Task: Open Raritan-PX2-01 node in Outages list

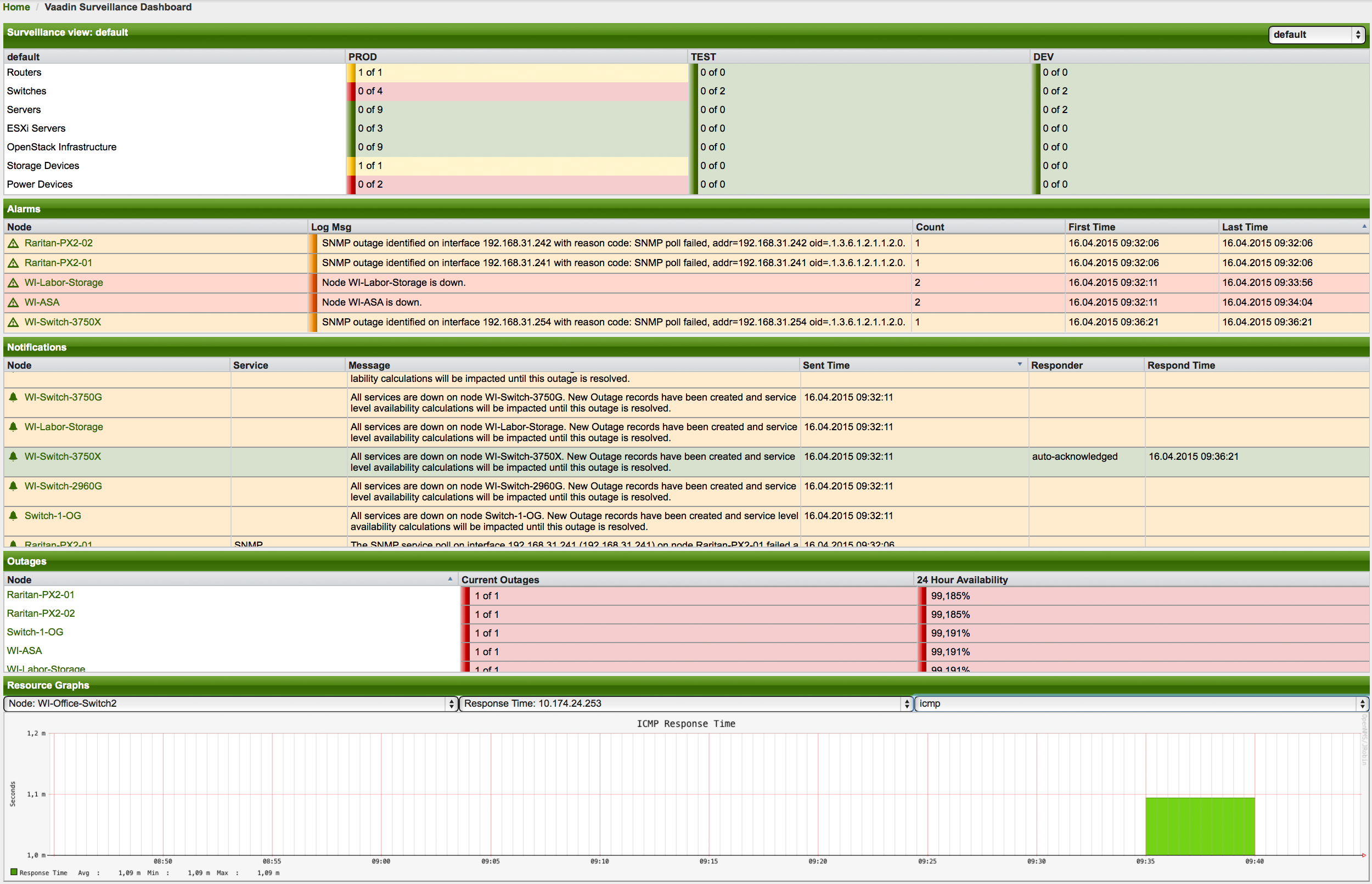Action: pyautogui.click(x=41, y=595)
